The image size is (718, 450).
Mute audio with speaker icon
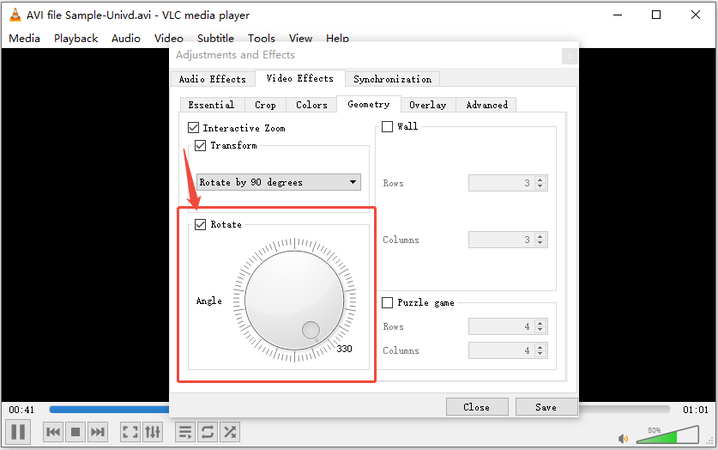pos(623,439)
